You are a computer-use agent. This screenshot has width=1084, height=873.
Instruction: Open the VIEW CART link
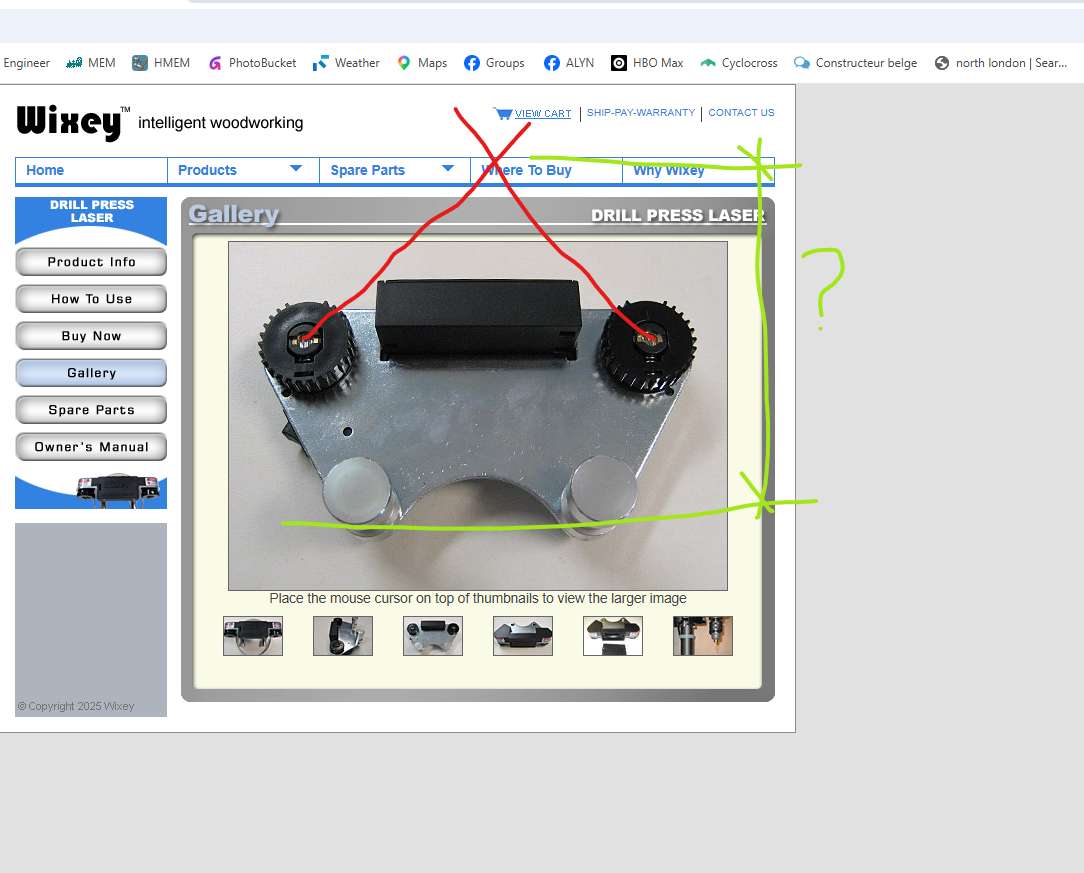(543, 113)
